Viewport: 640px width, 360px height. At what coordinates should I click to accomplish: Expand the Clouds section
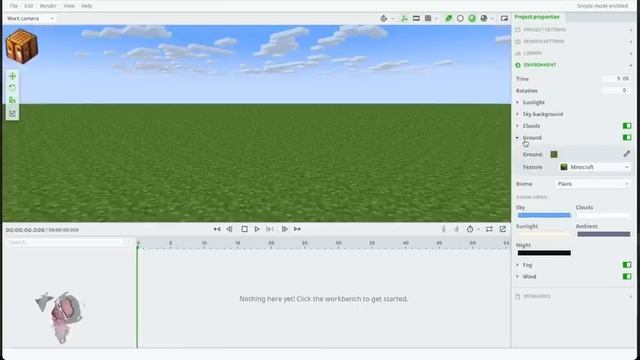coord(518,126)
